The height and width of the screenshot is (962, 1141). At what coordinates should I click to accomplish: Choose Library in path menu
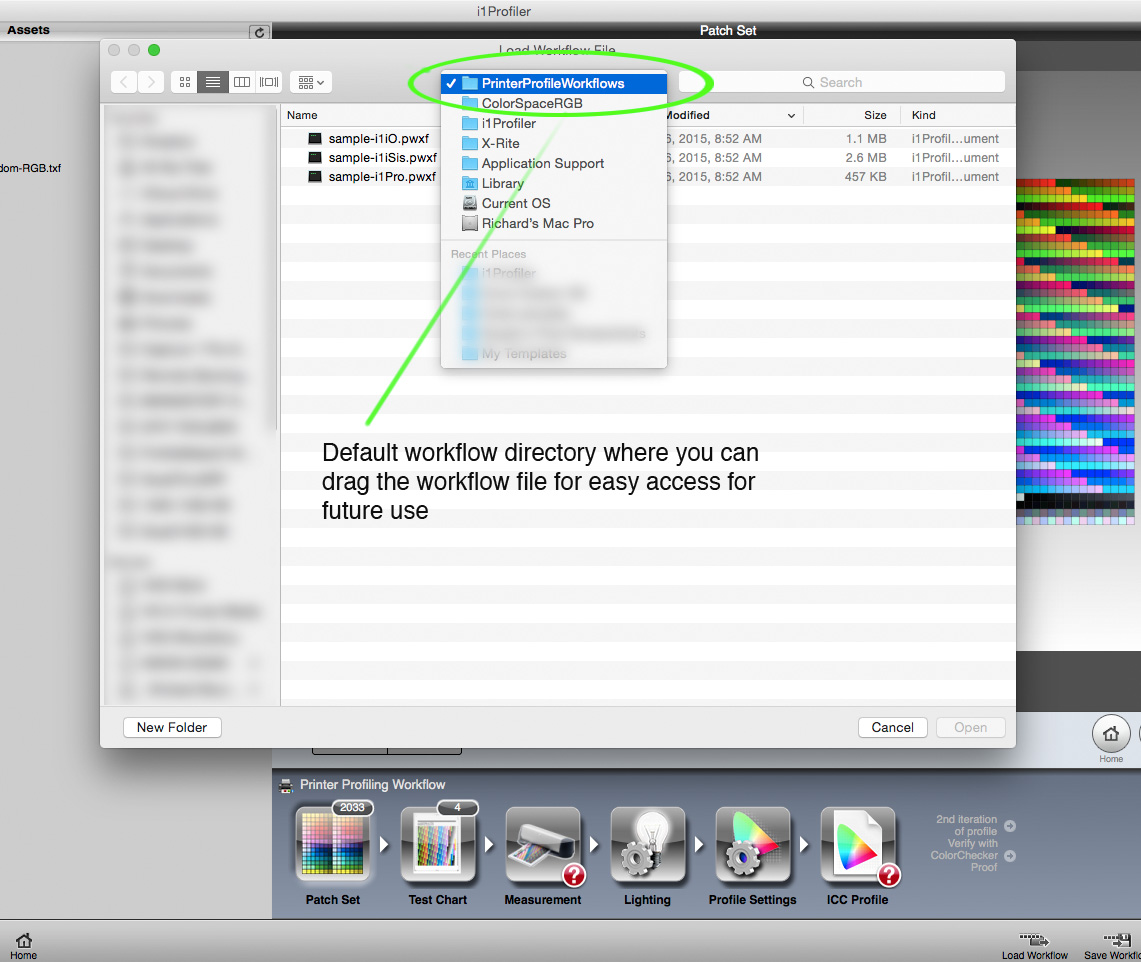554,183
